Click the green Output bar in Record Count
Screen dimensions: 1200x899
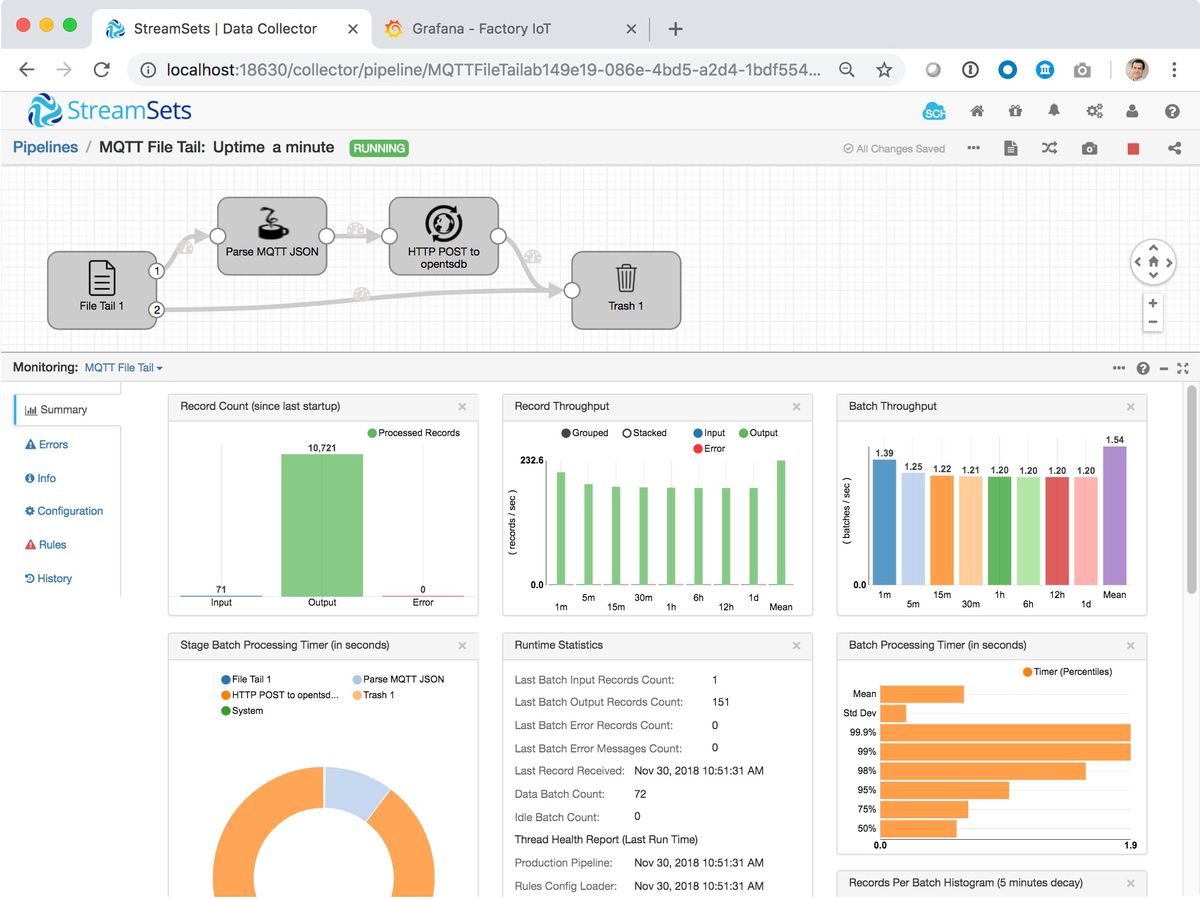pos(322,526)
